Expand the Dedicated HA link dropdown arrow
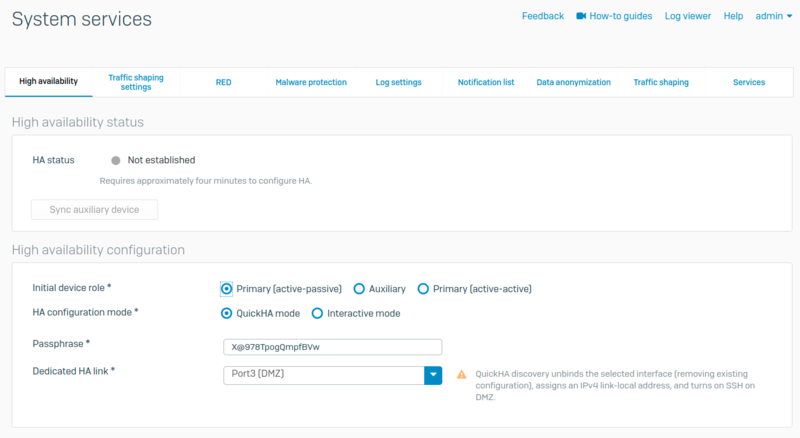Screen dimensions: 800x438 point(433,375)
